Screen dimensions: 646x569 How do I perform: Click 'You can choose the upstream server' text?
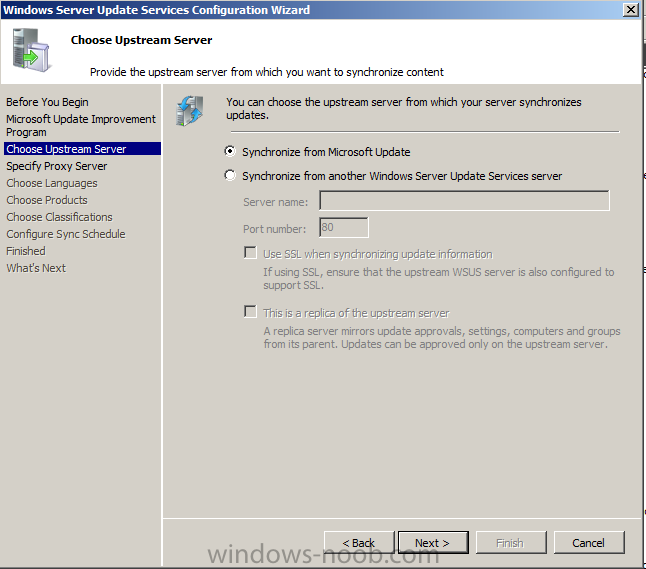click(404, 108)
